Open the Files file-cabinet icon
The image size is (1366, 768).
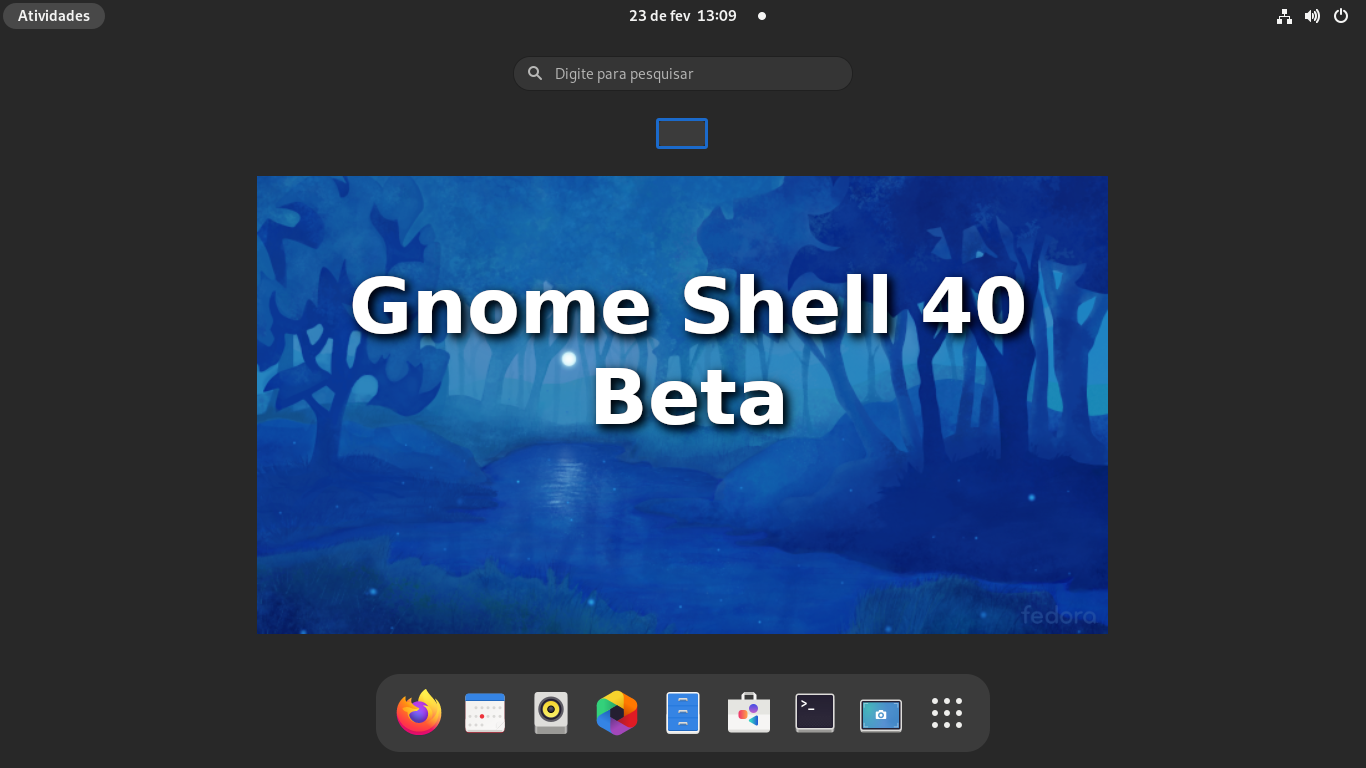683,713
